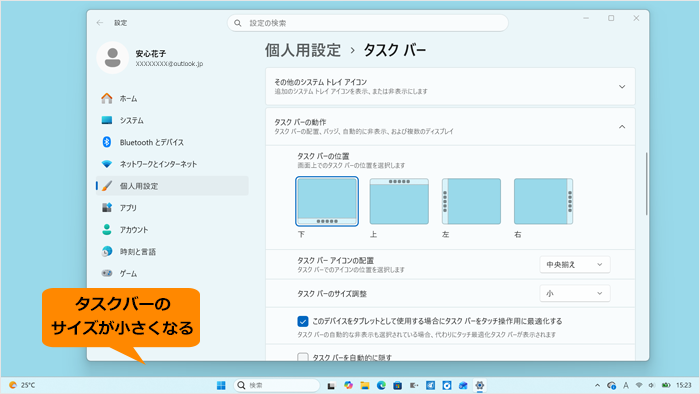This screenshot has height=394, width=700.
Task: Click the ホーム house icon
Action: coord(107,98)
